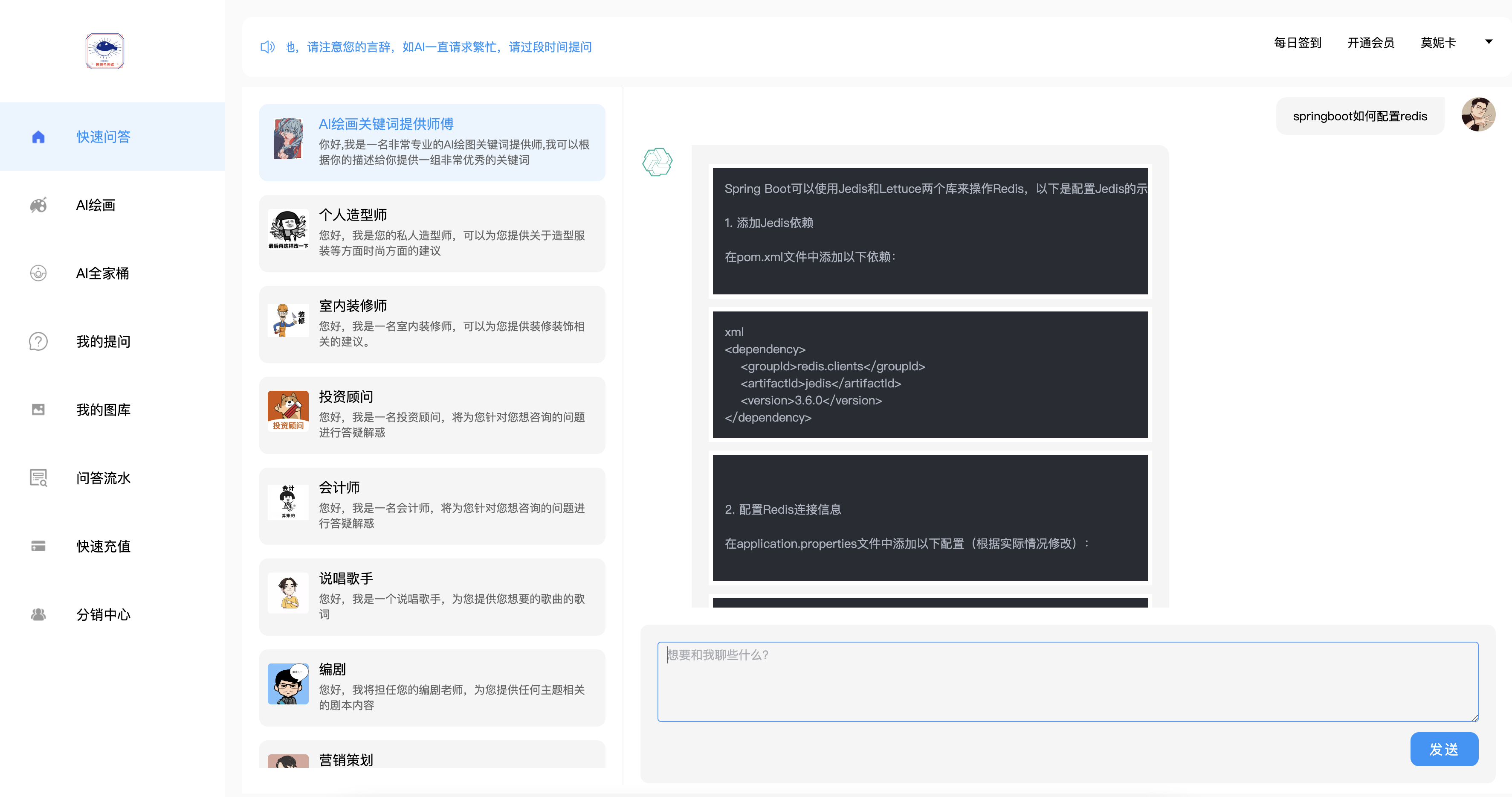Expand the user dropdown arrow next to 莫妮卡

1488,42
